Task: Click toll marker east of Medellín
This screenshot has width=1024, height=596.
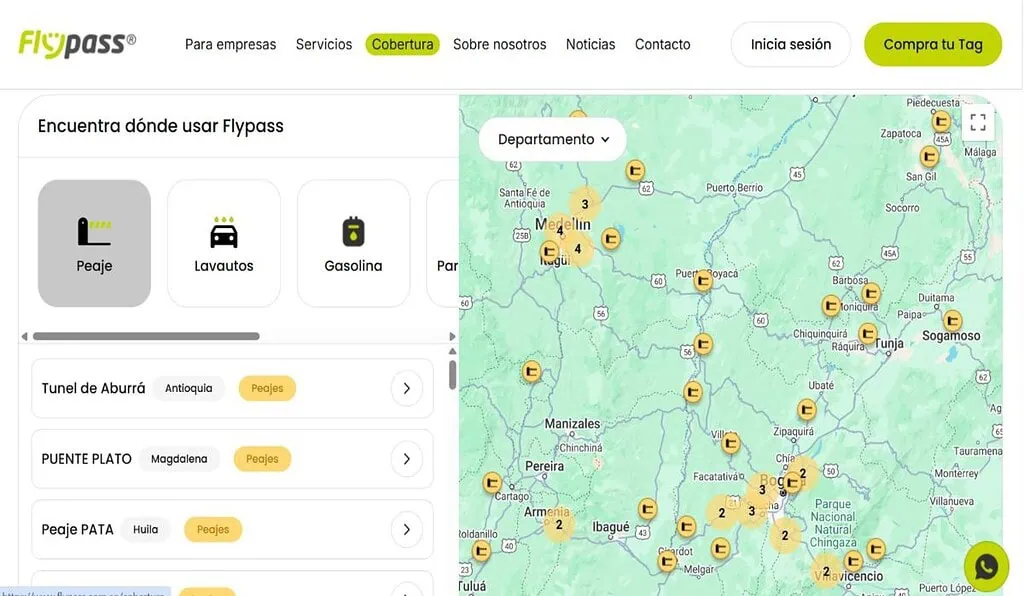Action: (x=611, y=239)
